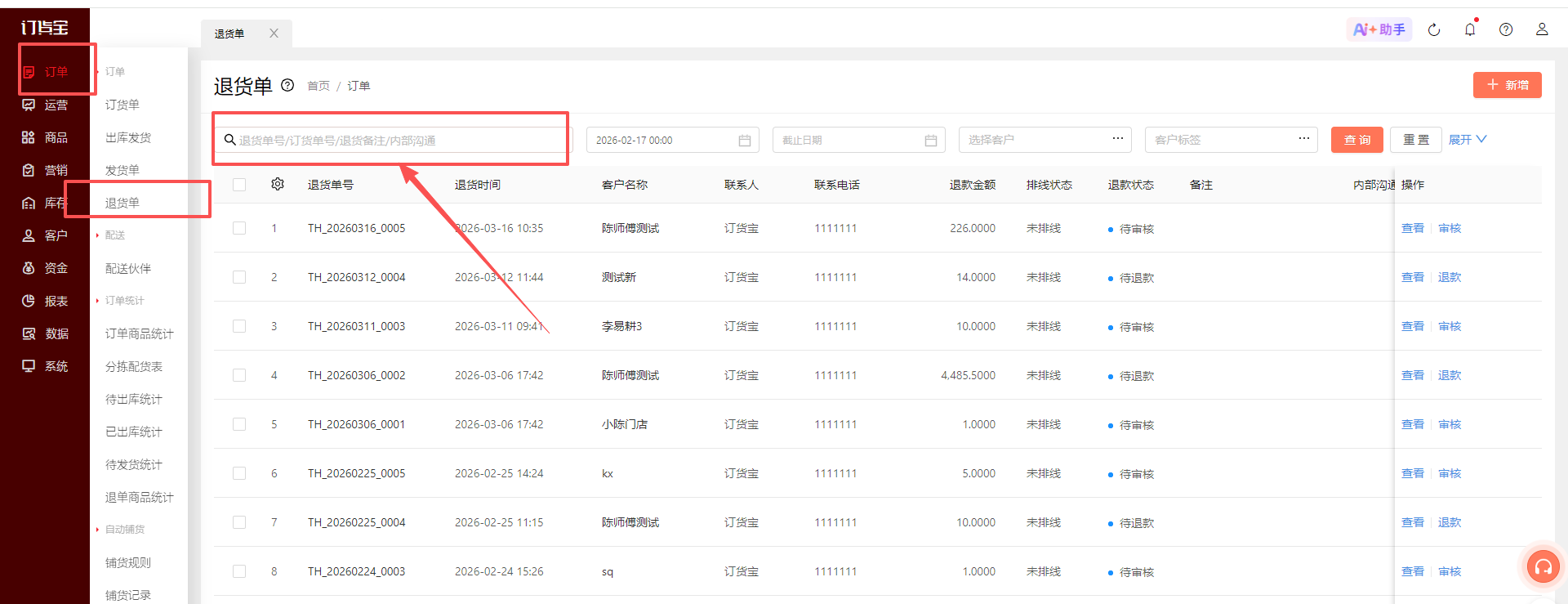Check the row for TH_20260311_0003
The height and width of the screenshot is (604, 1568).
(239, 326)
